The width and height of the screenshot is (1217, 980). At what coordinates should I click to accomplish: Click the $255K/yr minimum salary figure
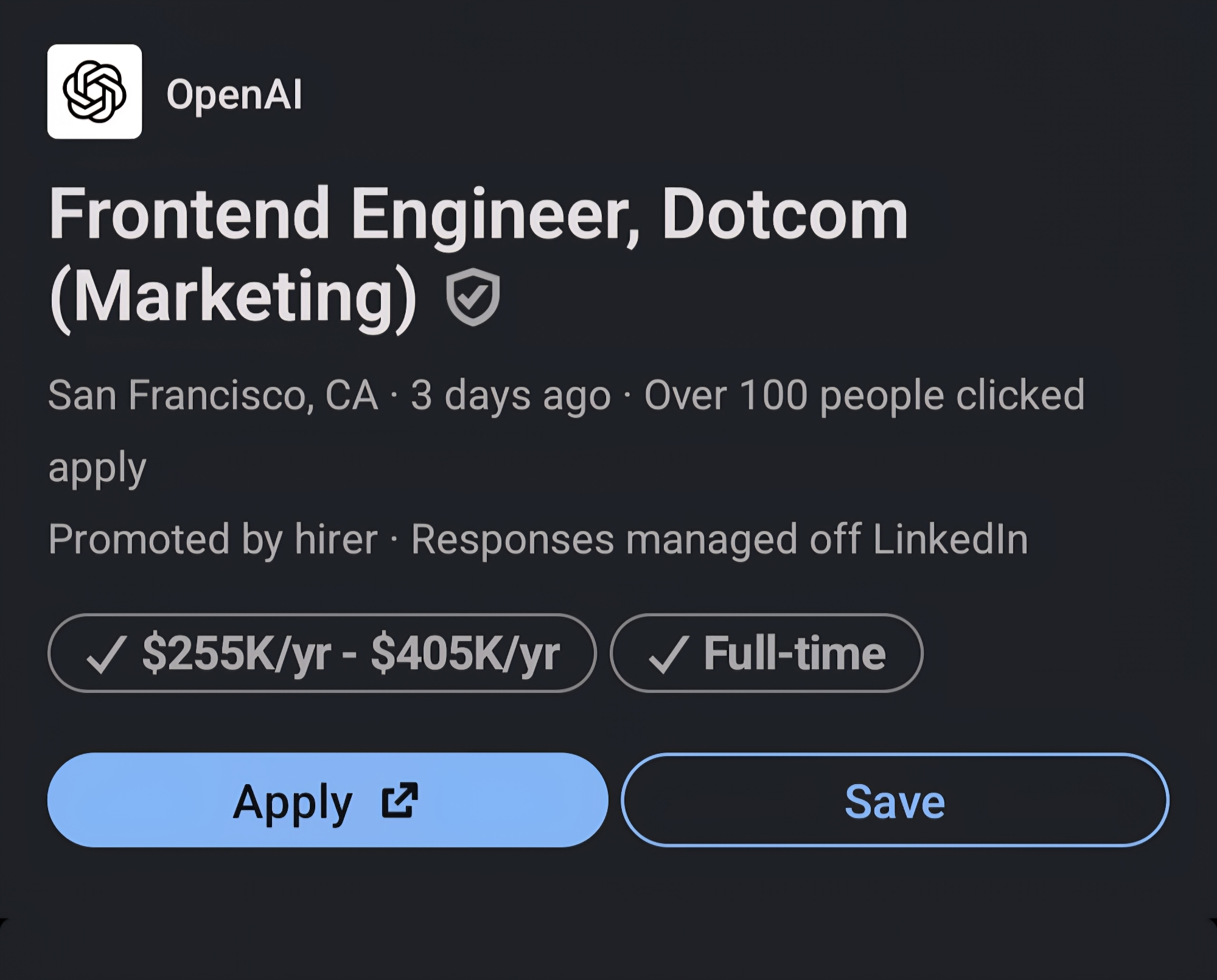[x=236, y=653]
